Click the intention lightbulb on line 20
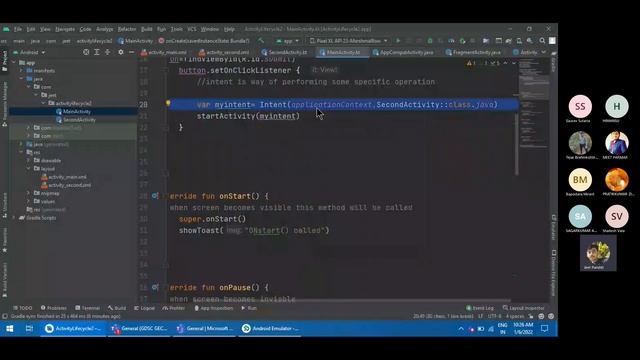This screenshot has width=640, height=360. click(168, 103)
